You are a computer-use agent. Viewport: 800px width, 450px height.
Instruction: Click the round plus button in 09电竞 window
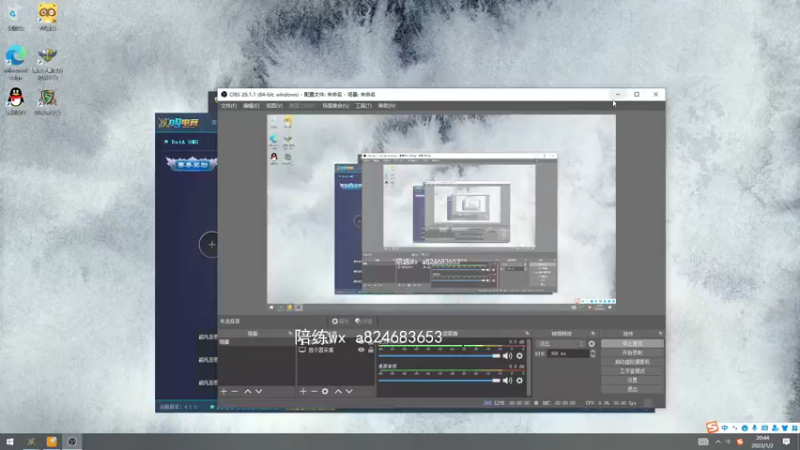pyautogui.click(x=209, y=244)
